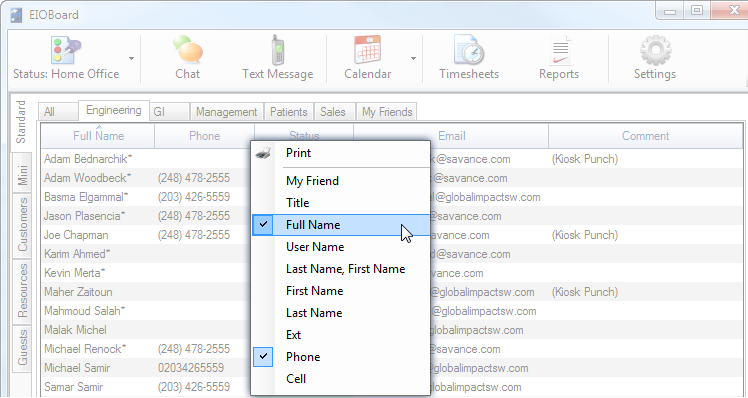Screen dimensions: 748x398
Task: Expand the Status dropdown arrow
Action: click(x=131, y=58)
